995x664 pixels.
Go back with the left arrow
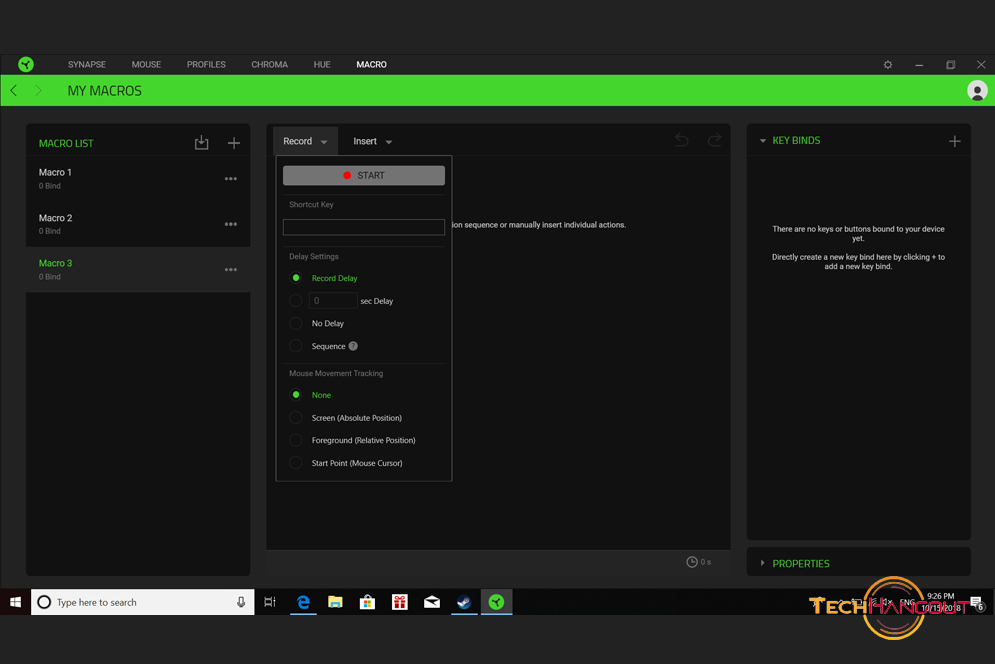click(x=13, y=91)
